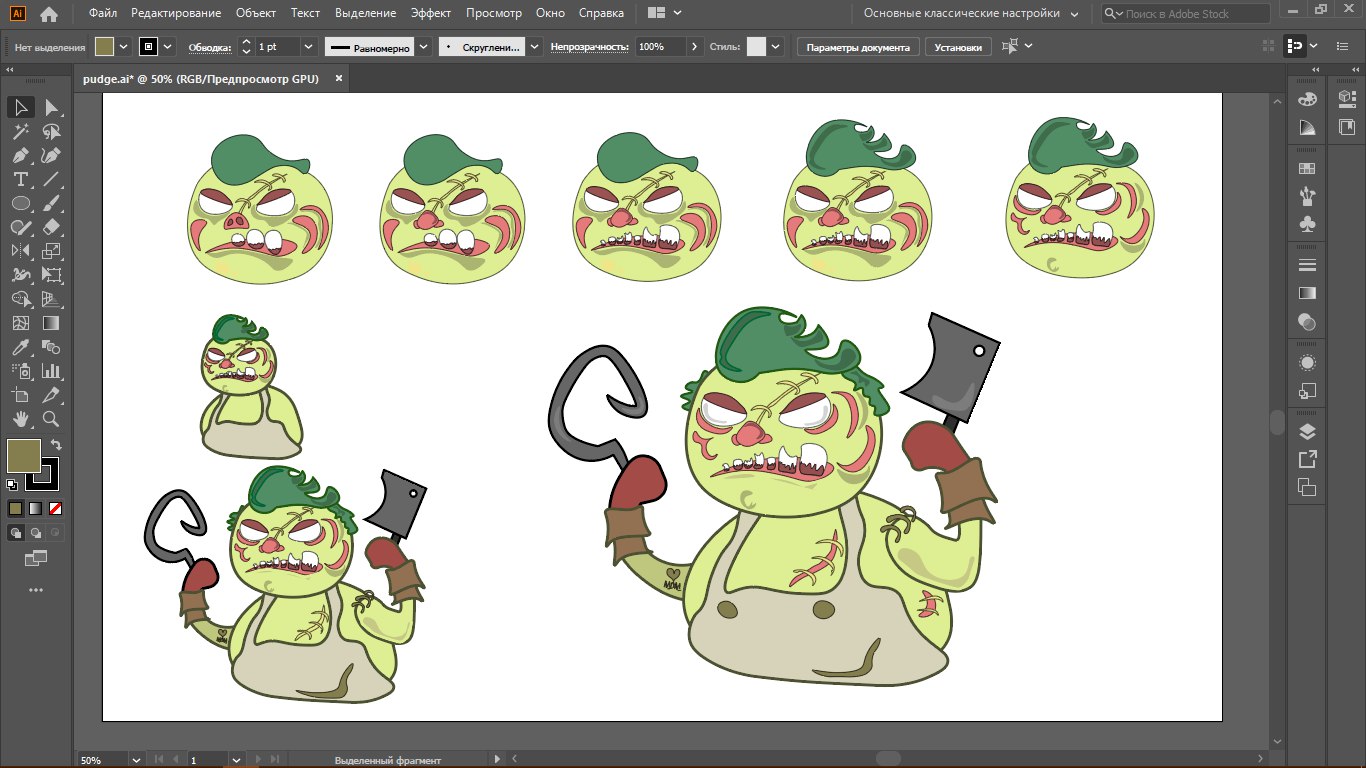Select the Mesh tool
This screenshot has height=768, width=1366.
(x=20, y=323)
